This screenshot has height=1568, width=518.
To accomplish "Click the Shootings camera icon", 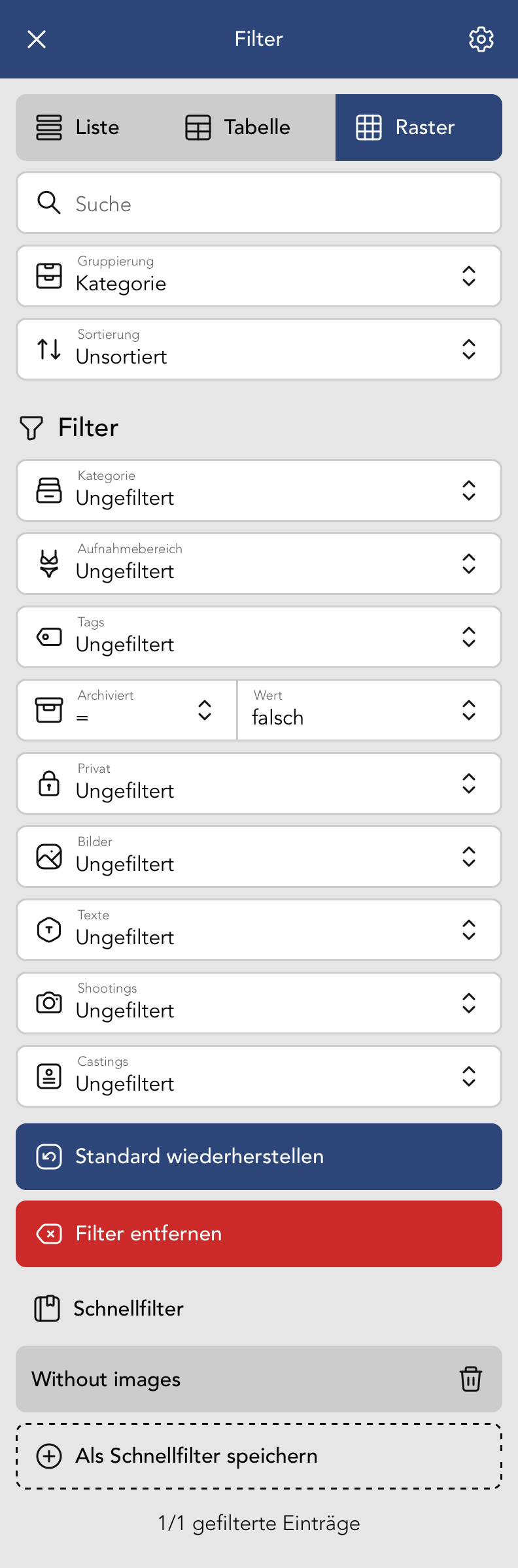I will pyautogui.click(x=48, y=1003).
